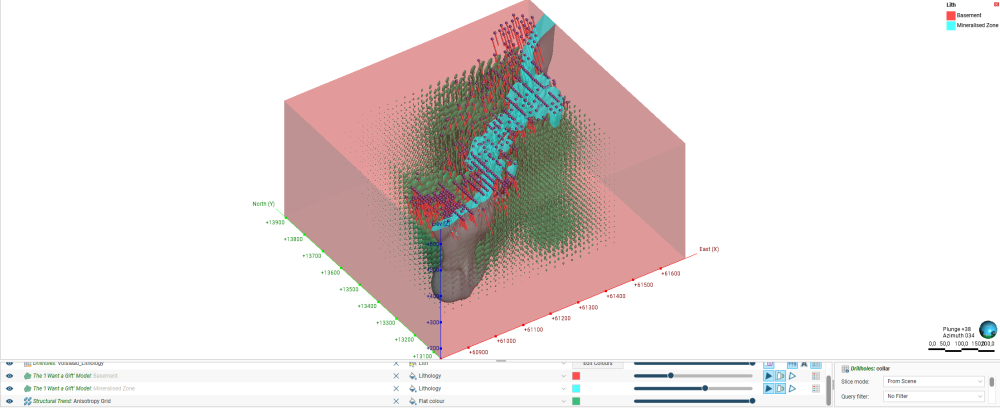Toggle Basement outline triangle icon
This screenshot has height=408, width=1000.
[x=792, y=375]
